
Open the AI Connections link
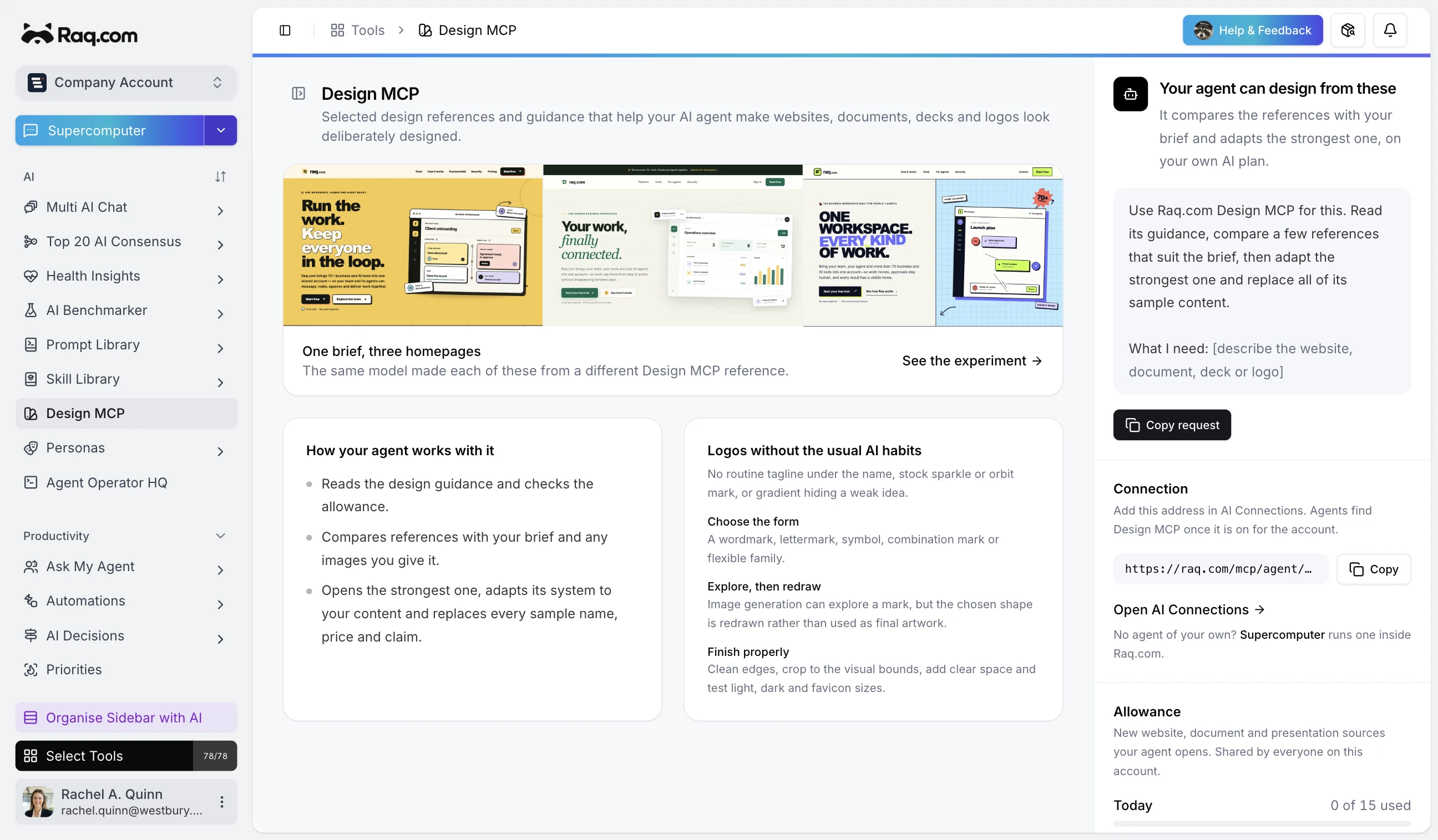1189,609
